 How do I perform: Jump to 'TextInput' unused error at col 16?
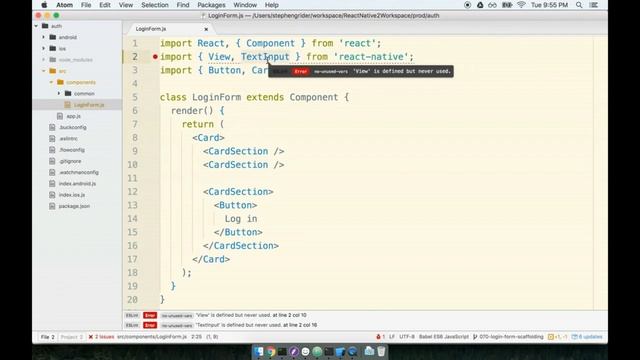[x=256, y=325]
